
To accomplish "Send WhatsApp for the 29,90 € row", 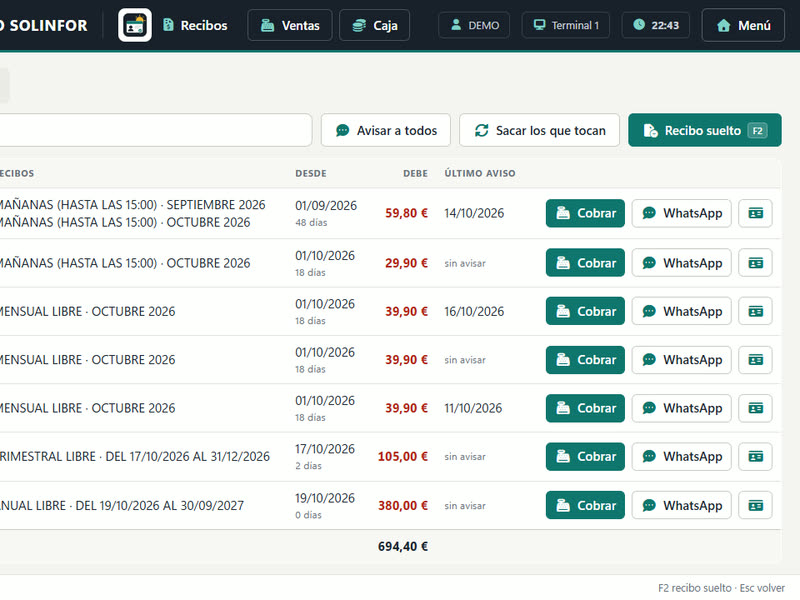I will click(x=682, y=263).
